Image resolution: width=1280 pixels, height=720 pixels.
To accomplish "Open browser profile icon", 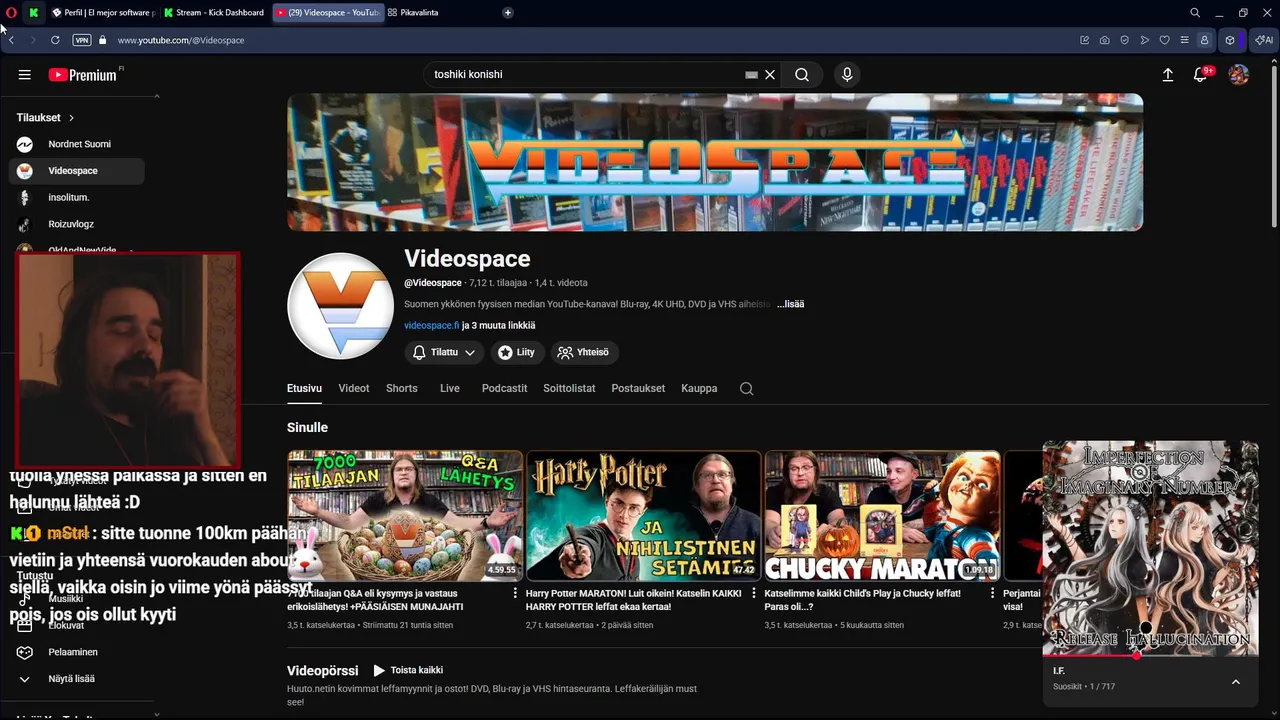I will click(x=1204, y=40).
